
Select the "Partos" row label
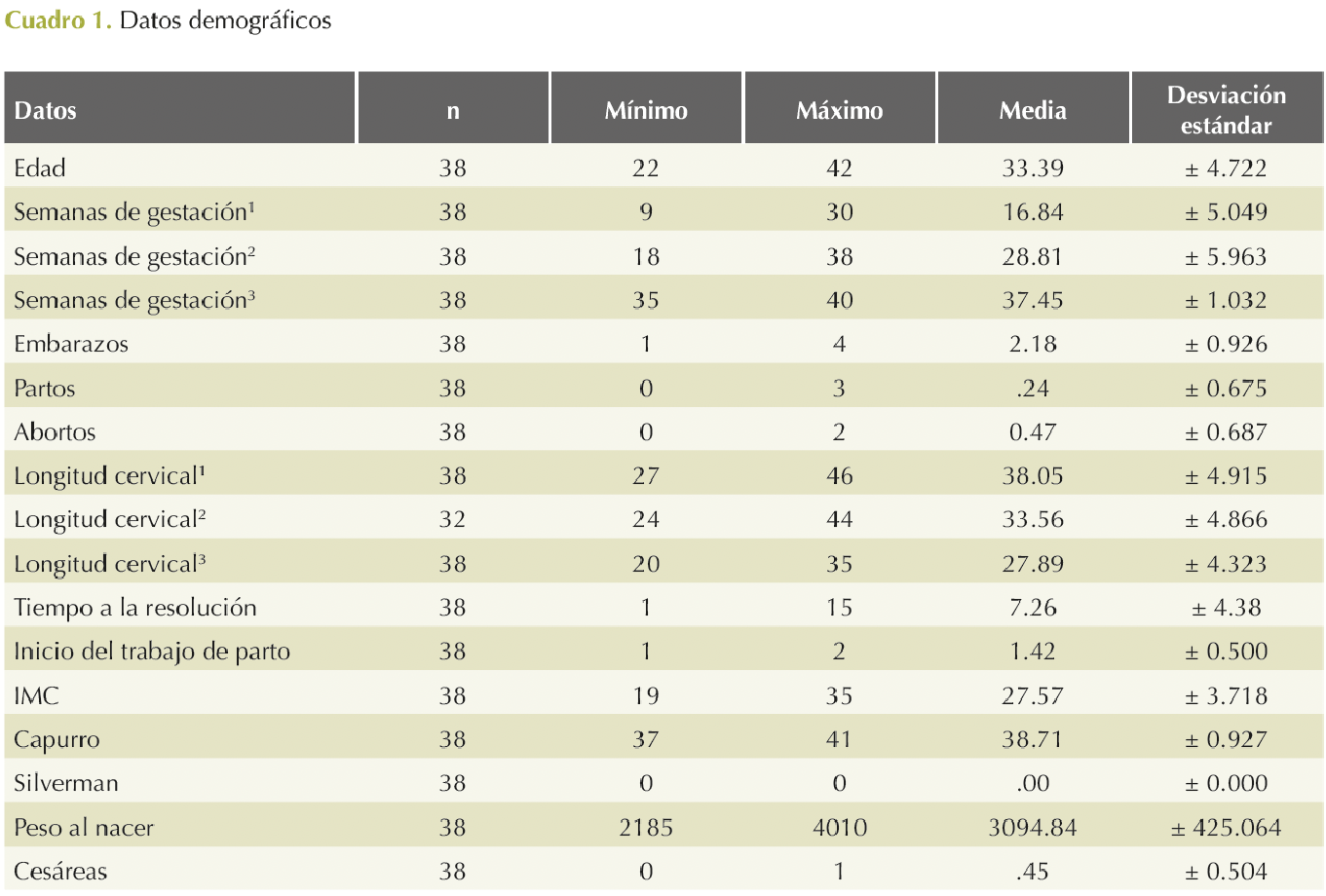coord(45,389)
